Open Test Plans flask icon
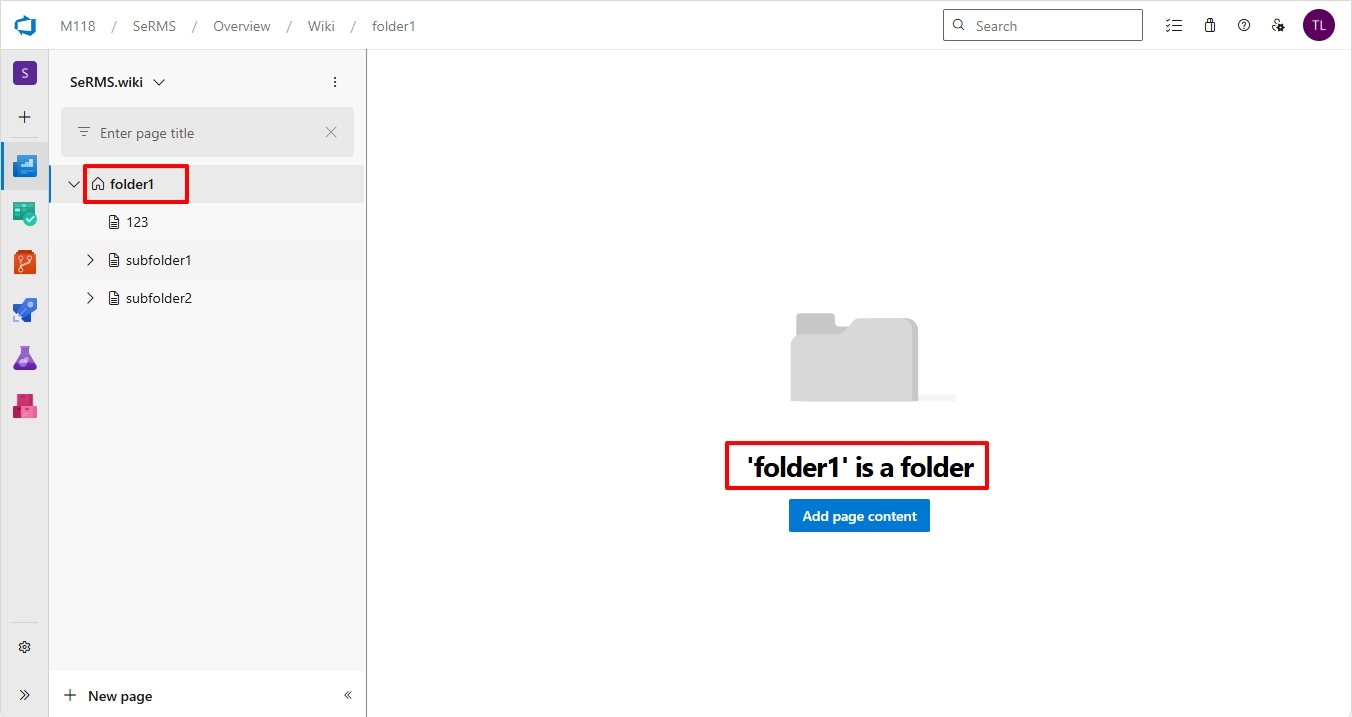The height and width of the screenshot is (717, 1352). (x=25, y=358)
